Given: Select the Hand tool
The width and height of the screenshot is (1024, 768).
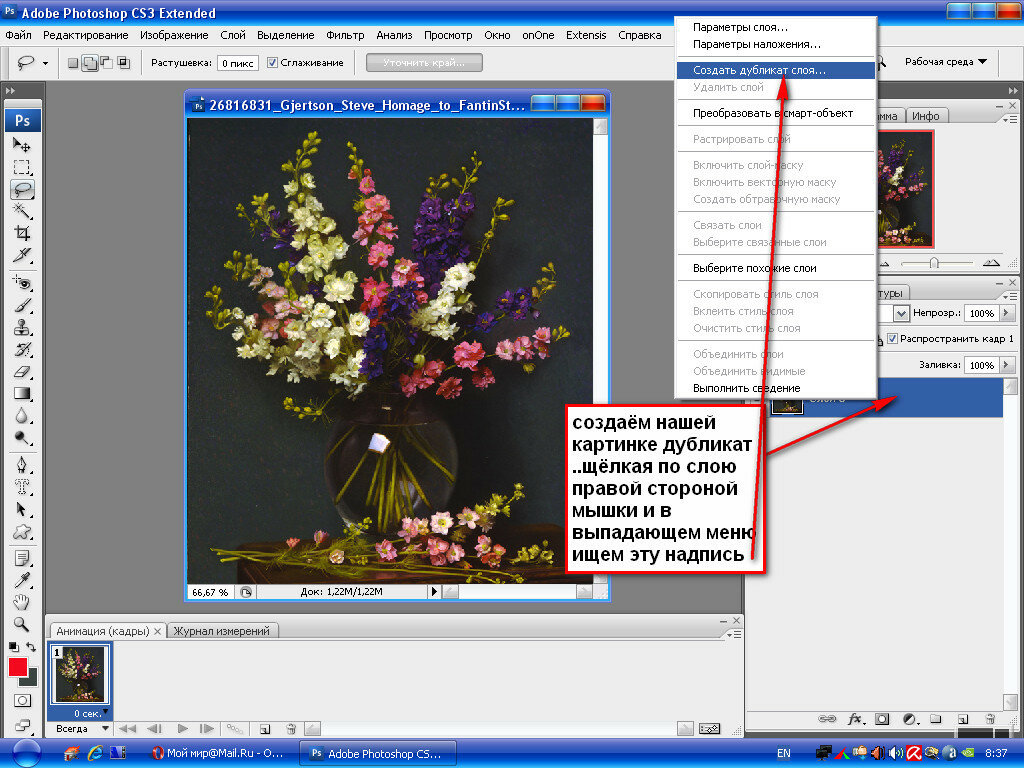Looking at the screenshot, I should point(21,601).
